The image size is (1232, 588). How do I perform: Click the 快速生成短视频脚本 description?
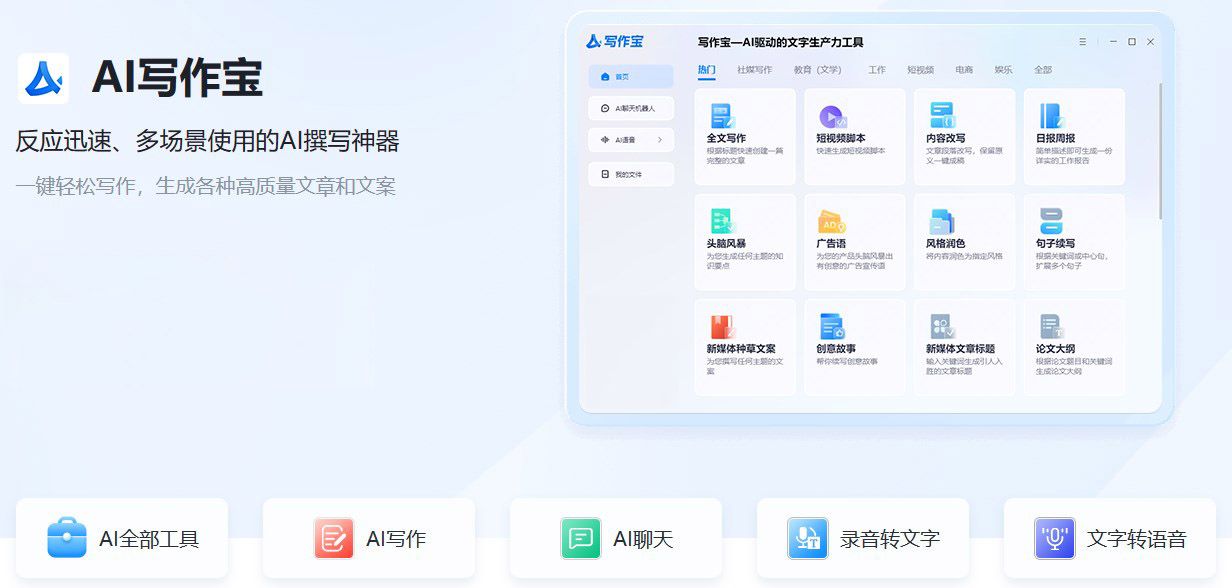851,151
